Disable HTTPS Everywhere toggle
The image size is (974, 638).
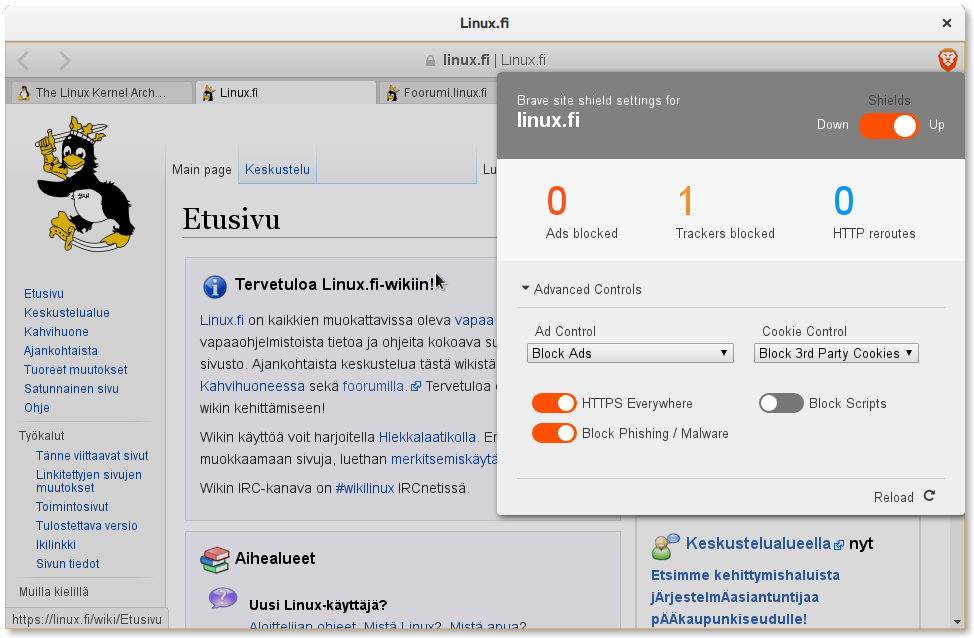[x=554, y=403]
